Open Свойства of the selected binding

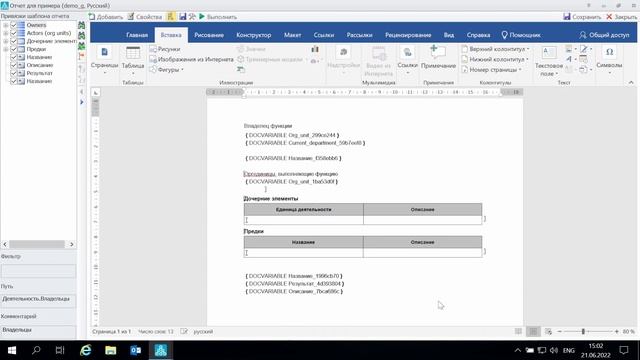tap(144, 17)
